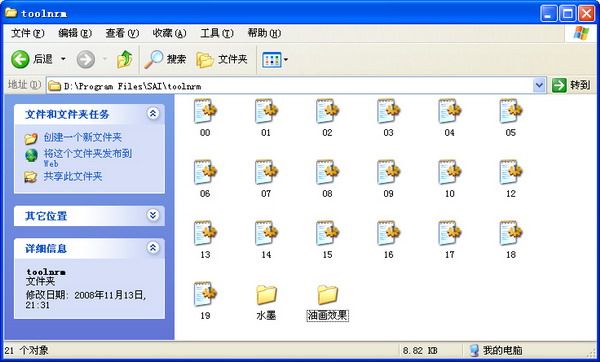Click the green Back arrow button

click(x=20, y=59)
